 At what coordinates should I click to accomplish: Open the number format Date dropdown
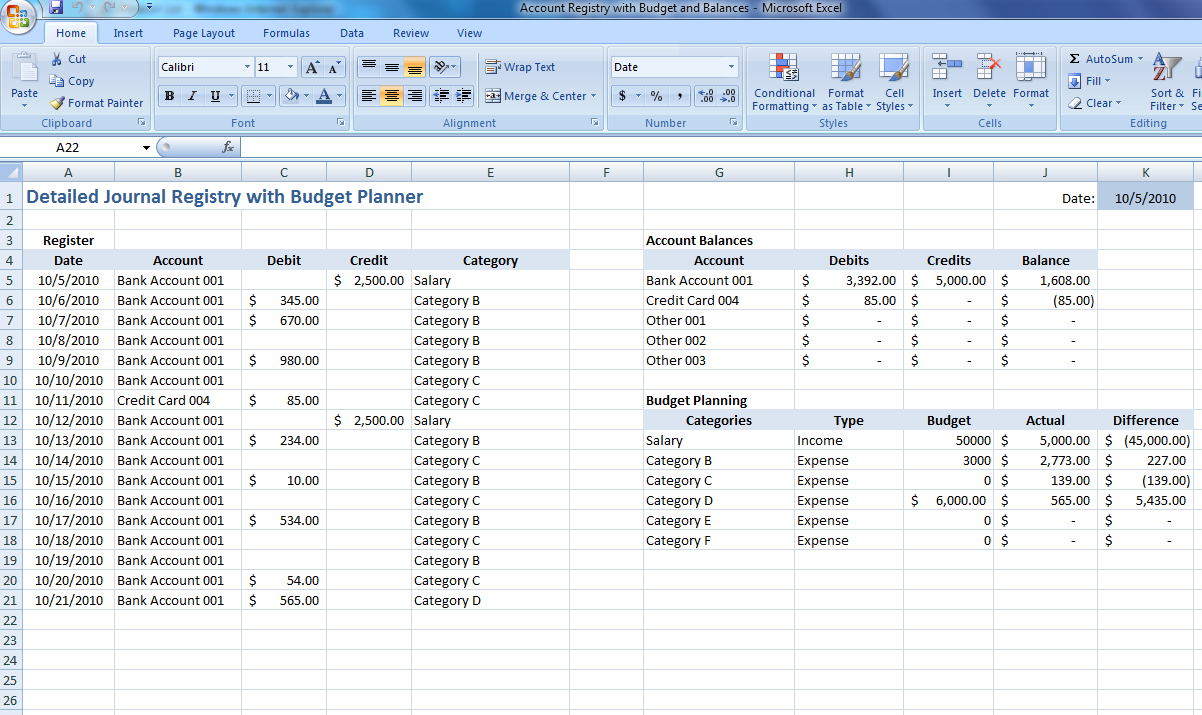731,67
